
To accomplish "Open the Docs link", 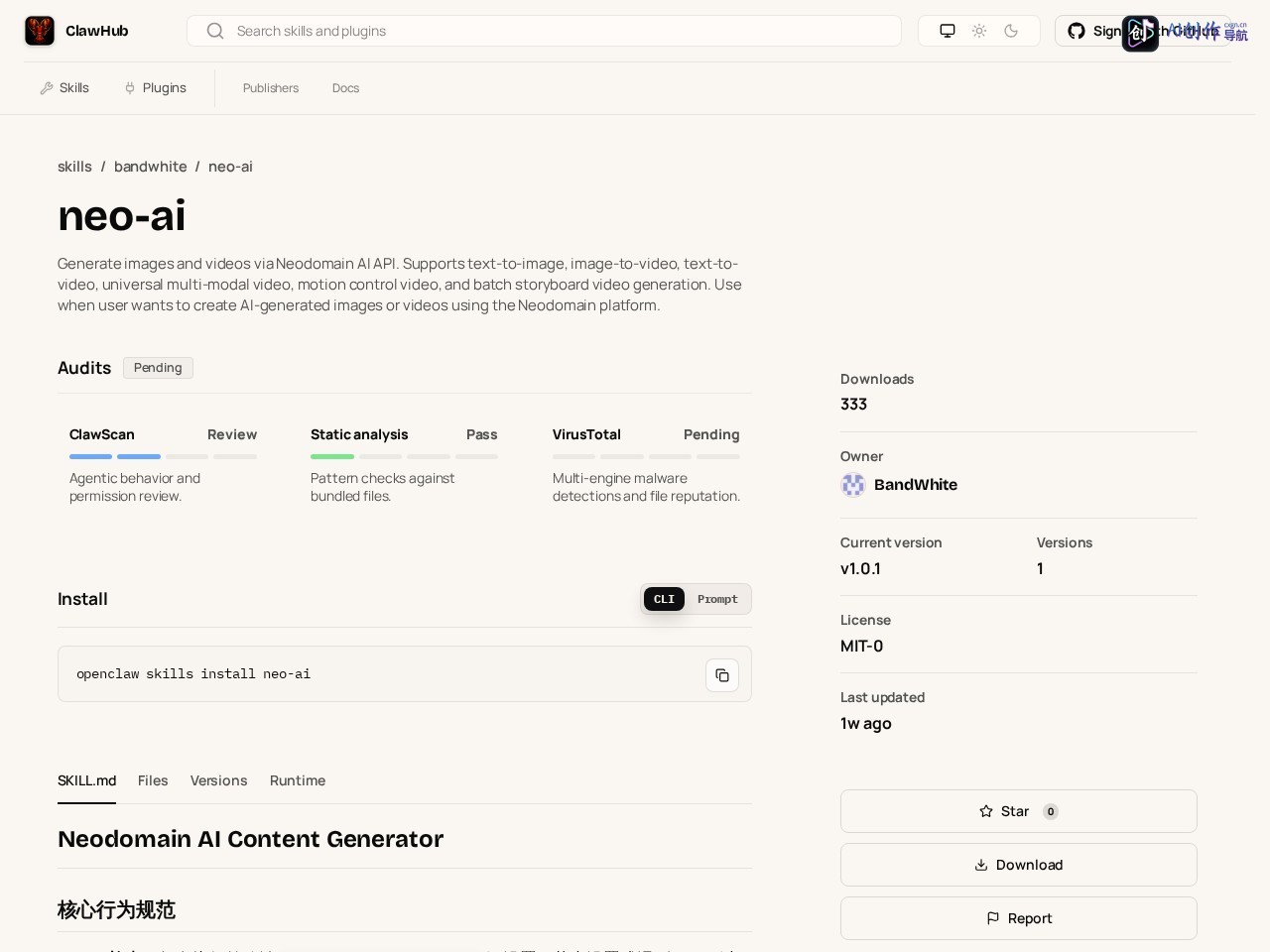I will point(345,88).
